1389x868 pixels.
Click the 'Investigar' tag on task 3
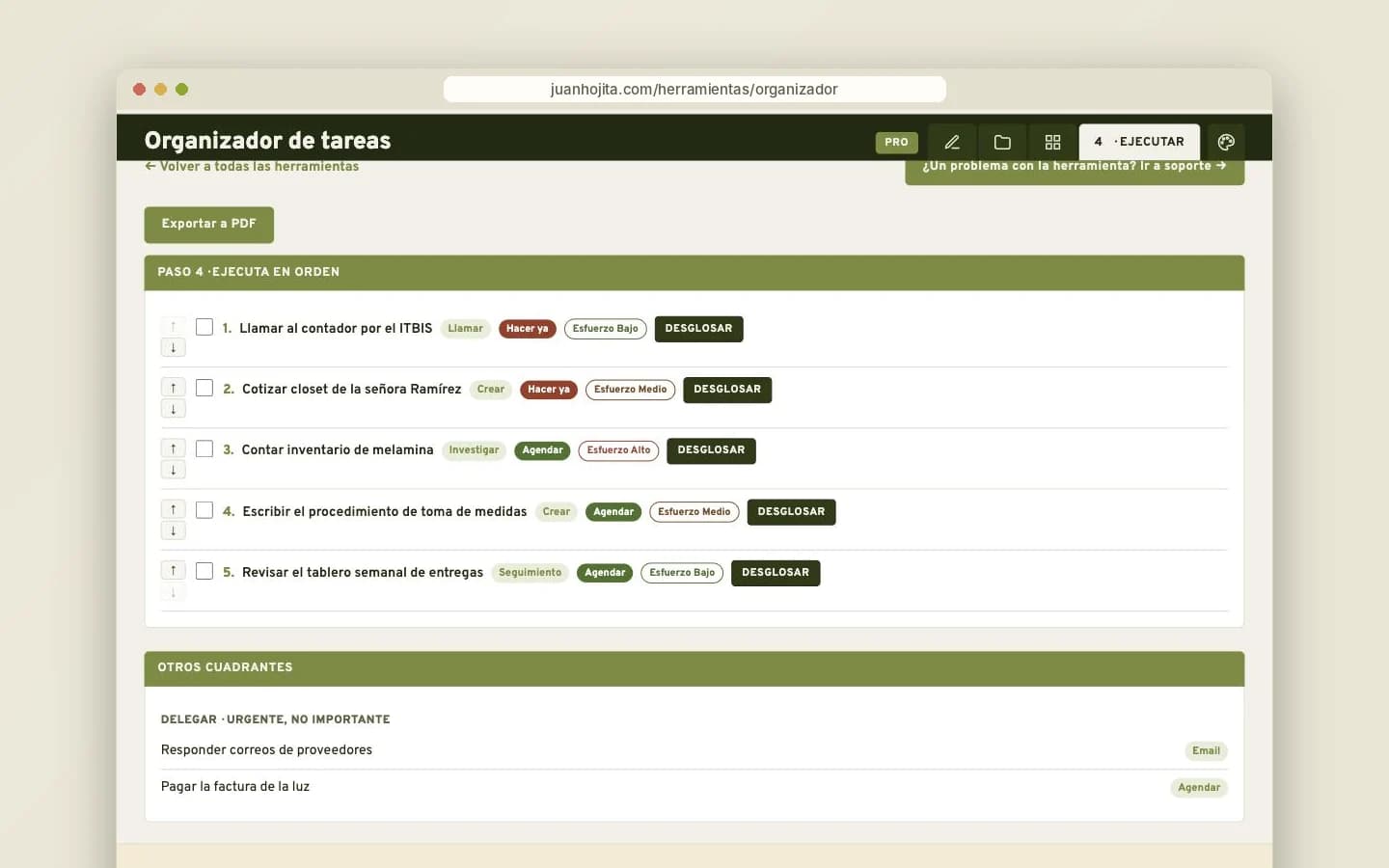474,450
